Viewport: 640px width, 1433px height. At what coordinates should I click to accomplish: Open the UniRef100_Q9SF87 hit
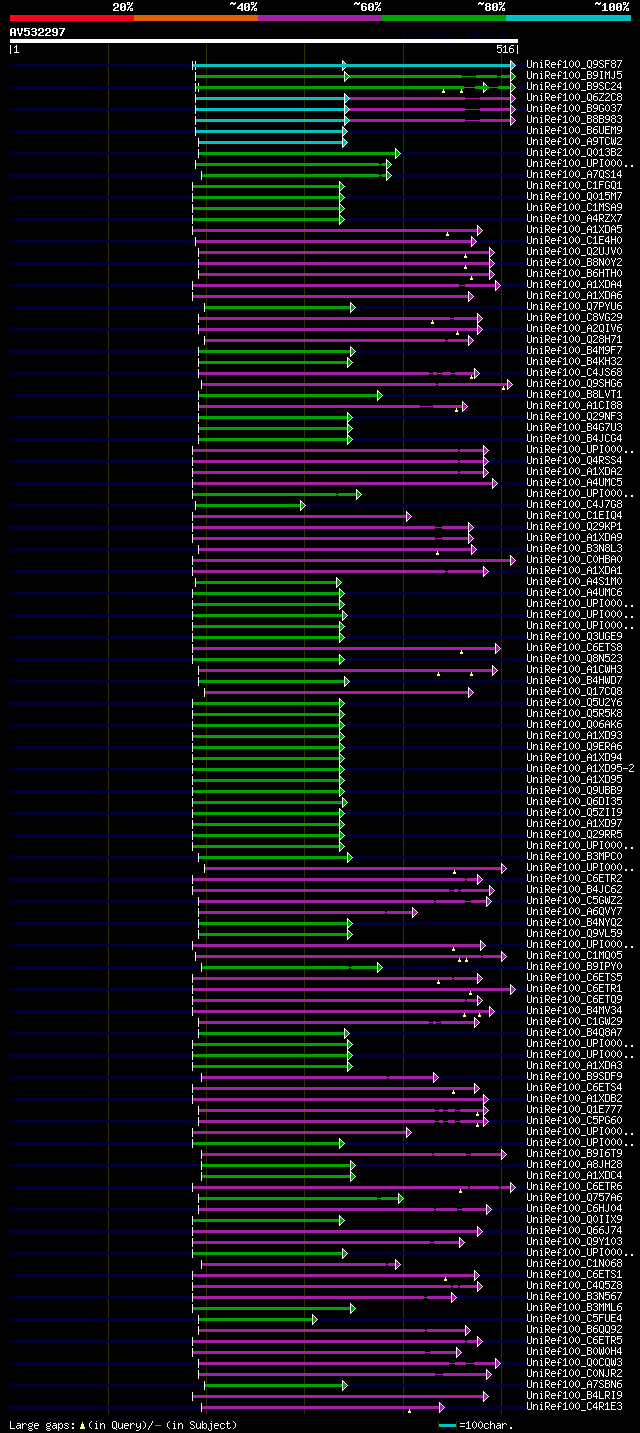coord(574,65)
